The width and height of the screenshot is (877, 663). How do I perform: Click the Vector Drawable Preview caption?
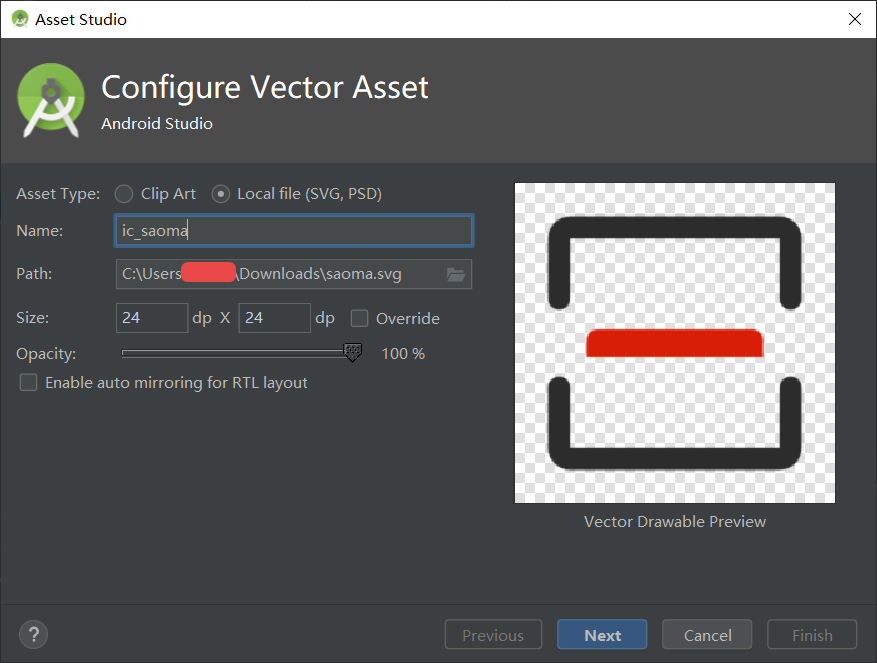click(674, 521)
